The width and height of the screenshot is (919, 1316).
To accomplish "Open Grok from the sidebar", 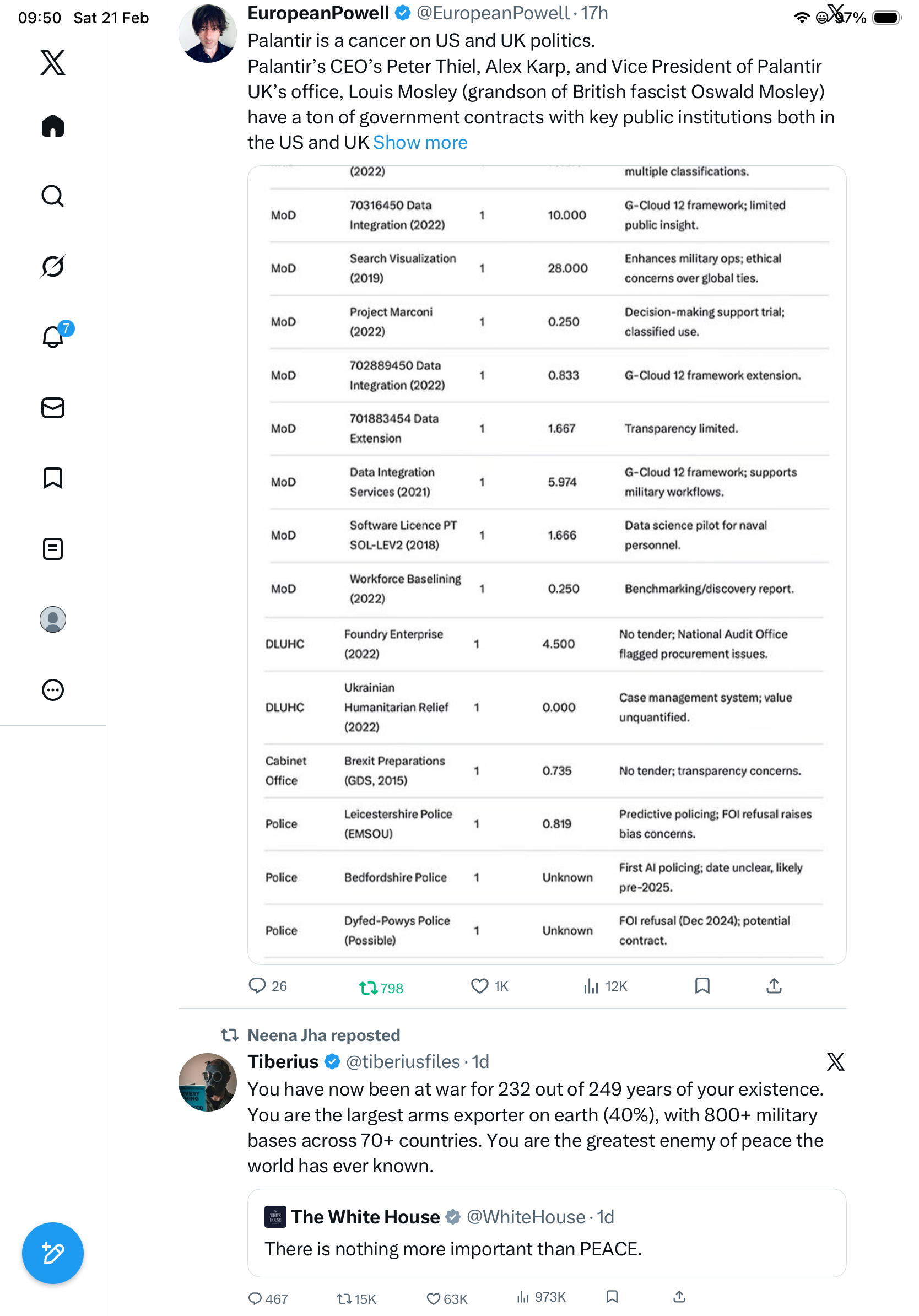I will (x=53, y=266).
